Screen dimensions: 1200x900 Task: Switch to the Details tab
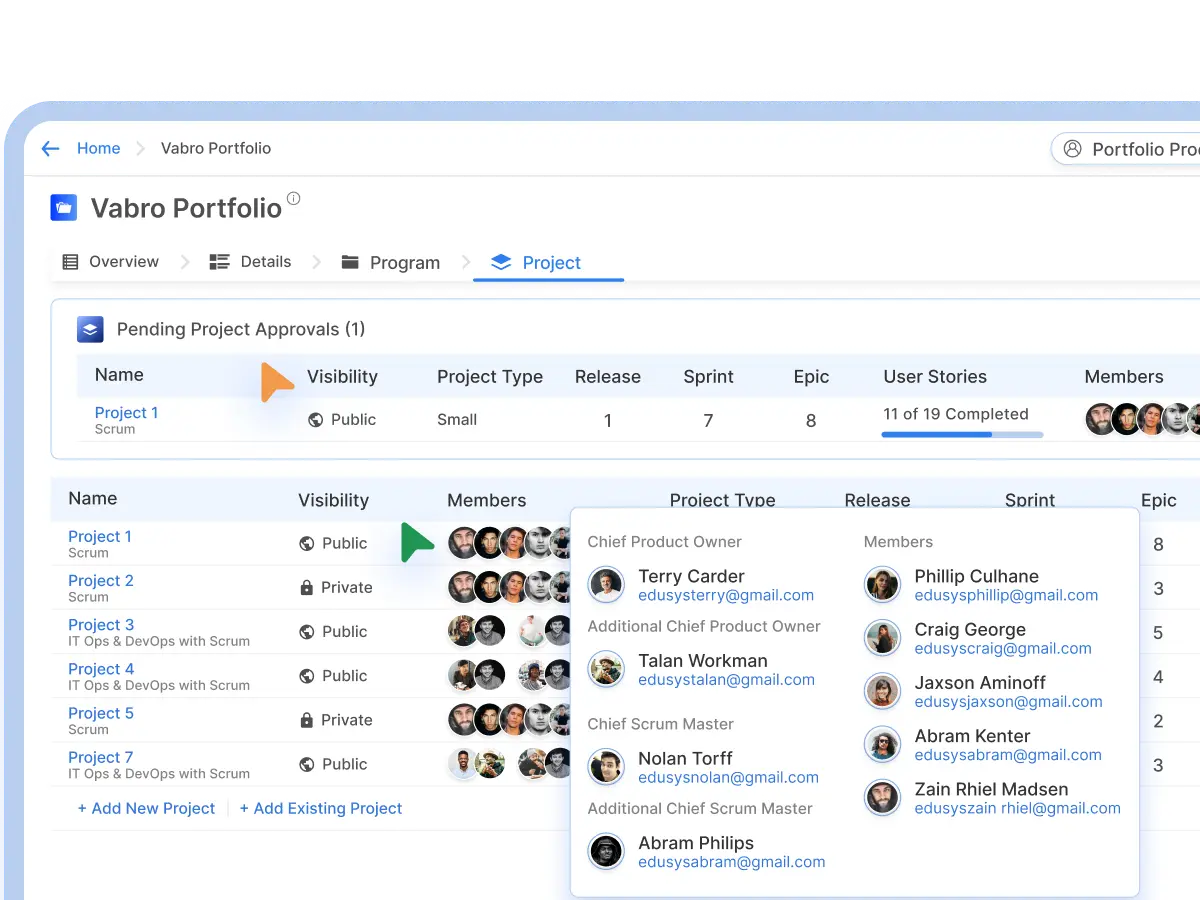pyautogui.click(x=250, y=262)
